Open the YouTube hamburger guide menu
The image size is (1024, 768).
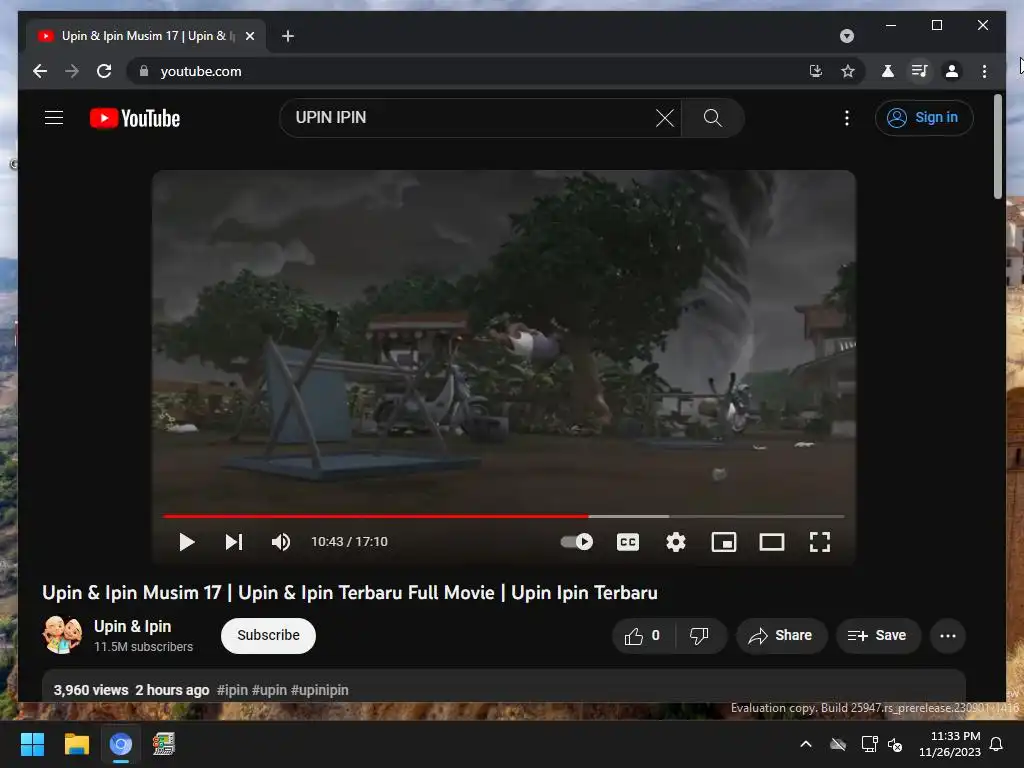(x=54, y=118)
